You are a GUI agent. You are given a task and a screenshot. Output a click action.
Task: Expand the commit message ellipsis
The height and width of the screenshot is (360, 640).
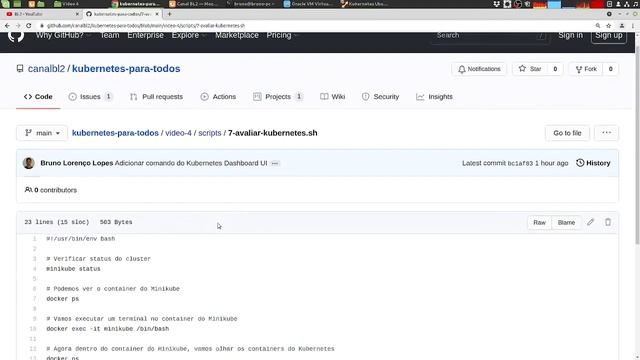tap(275, 163)
